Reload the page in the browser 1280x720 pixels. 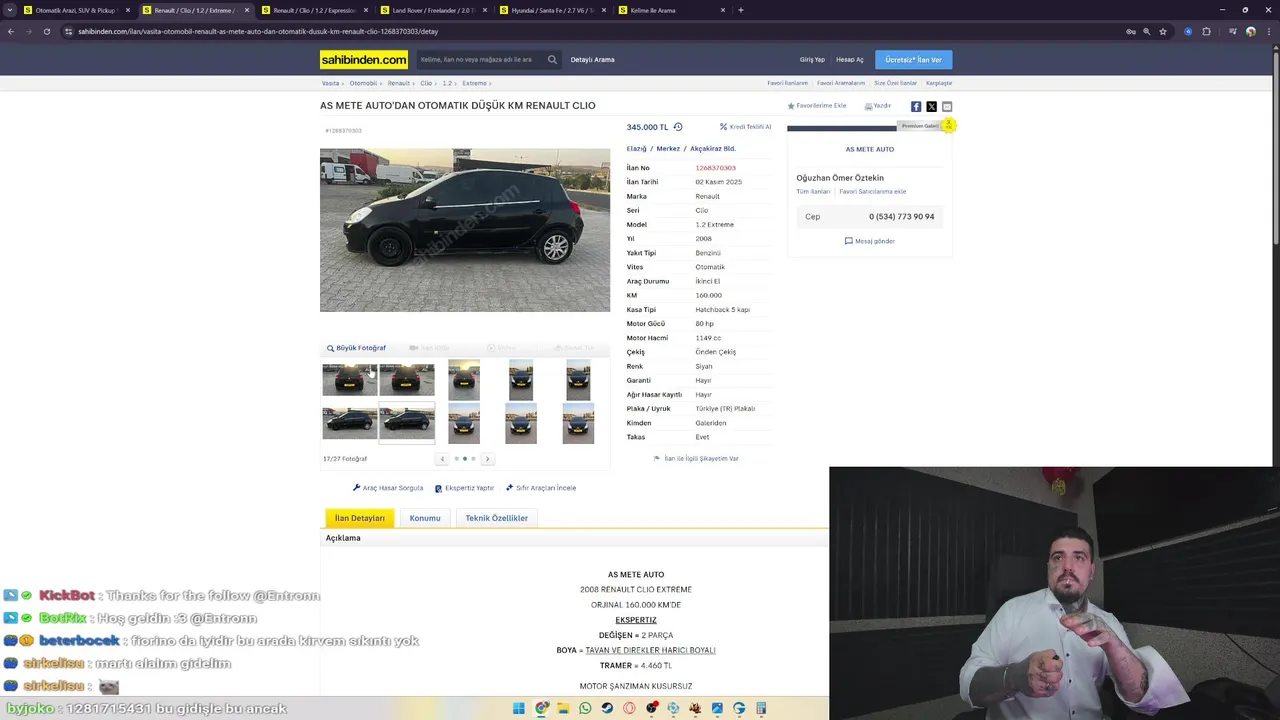pos(47,31)
